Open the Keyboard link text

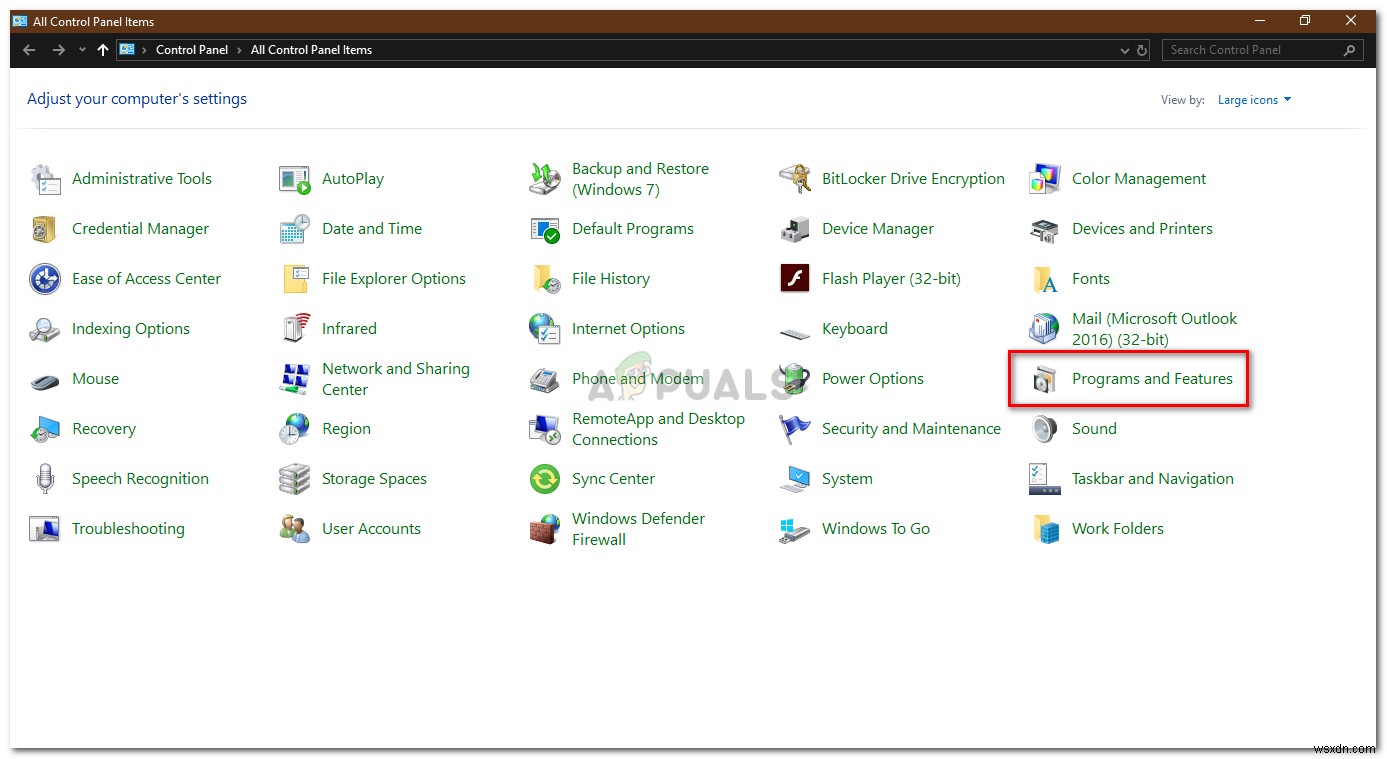coord(855,329)
